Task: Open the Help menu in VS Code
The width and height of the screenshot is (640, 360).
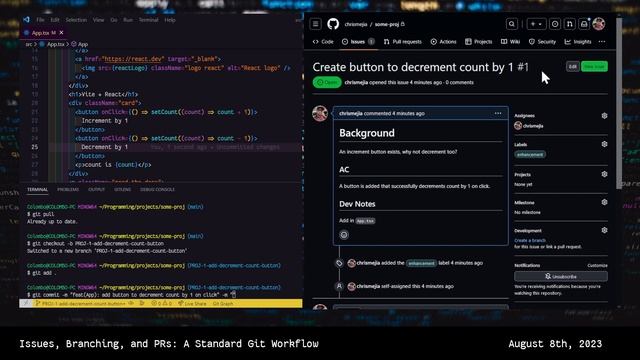Action: tap(170, 20)
